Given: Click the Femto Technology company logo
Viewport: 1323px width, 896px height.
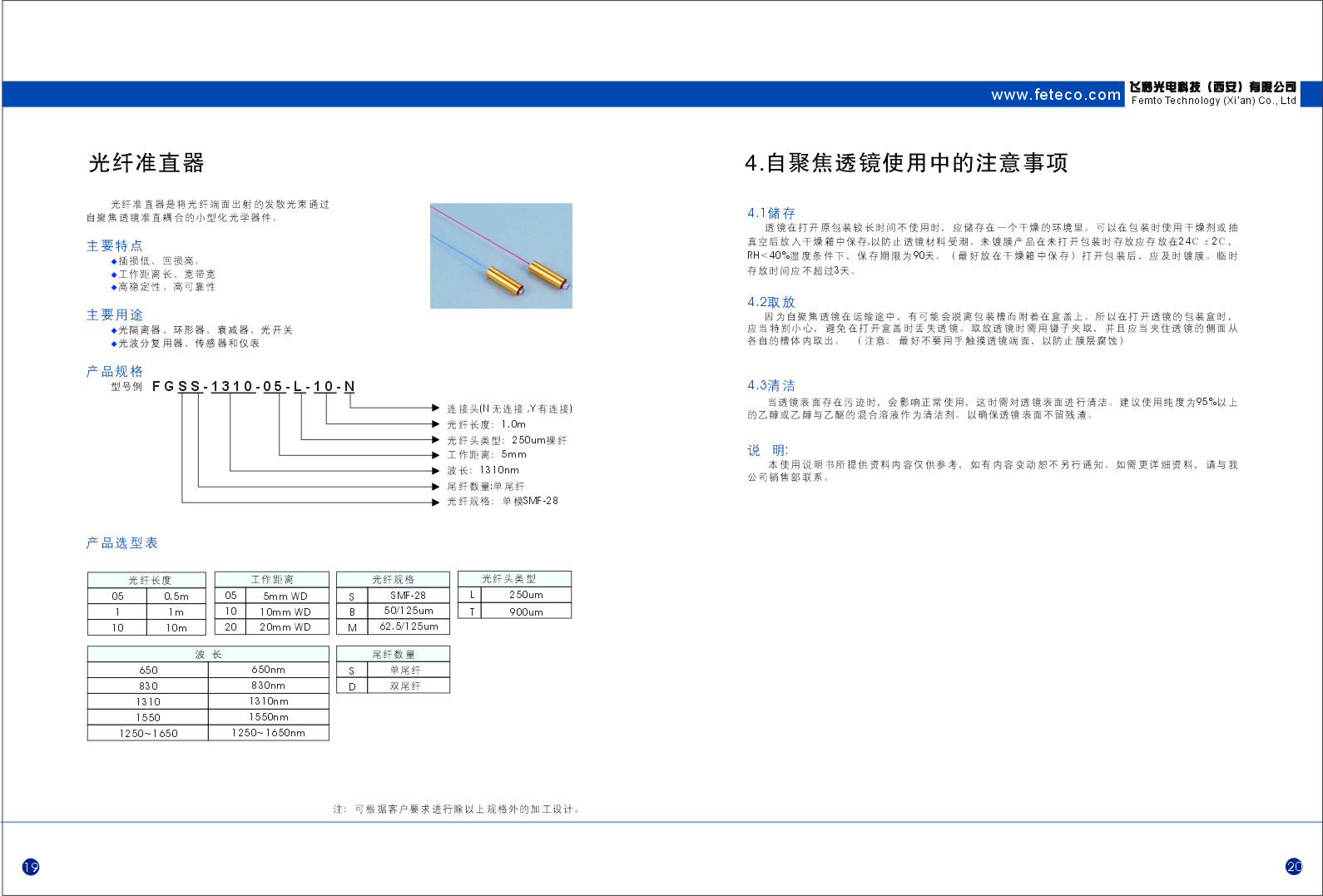Looking at the screenshot, I should pos(1212,93).
